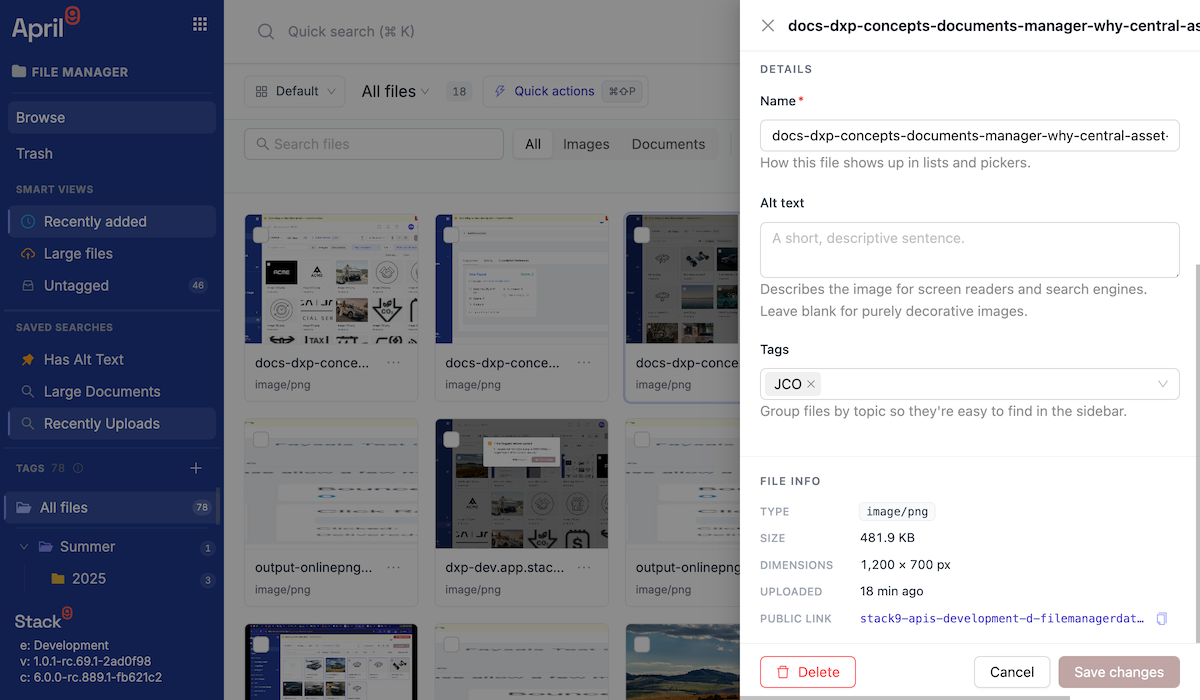Click the Alt text textarea
Image resolution: width=1200 pixels, height=700 pixels.
point(970,250)
